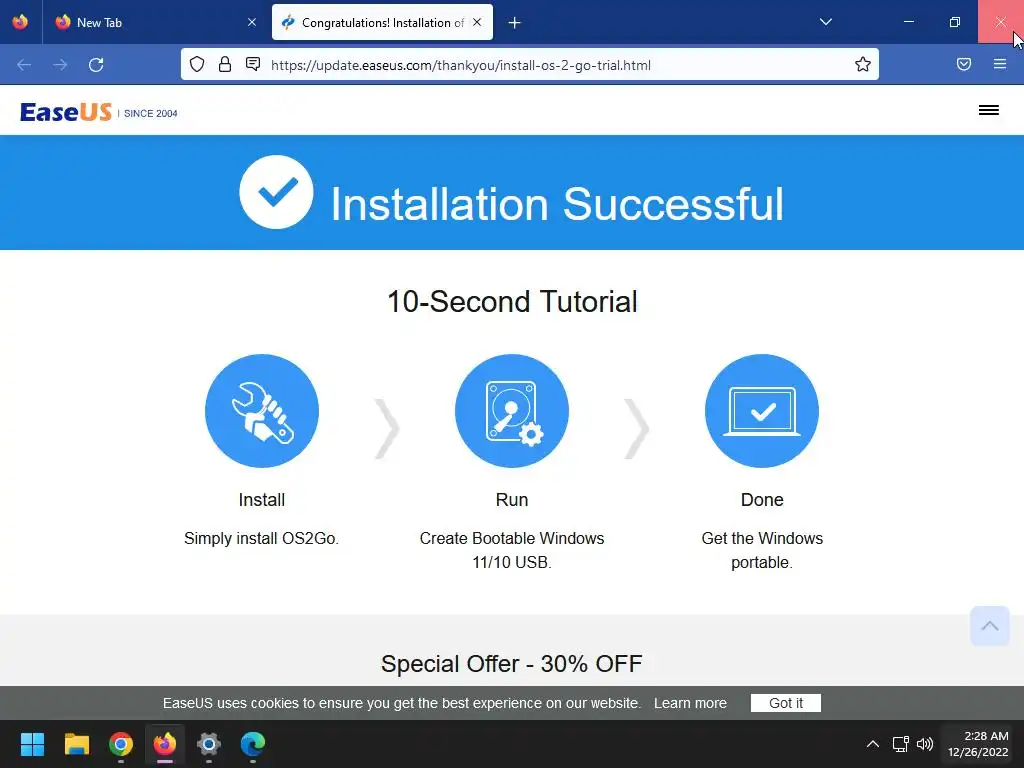Click the Firefox View icon in tab bar
1024x768 pixels.
pyautogui.click(x=20, y=22)
